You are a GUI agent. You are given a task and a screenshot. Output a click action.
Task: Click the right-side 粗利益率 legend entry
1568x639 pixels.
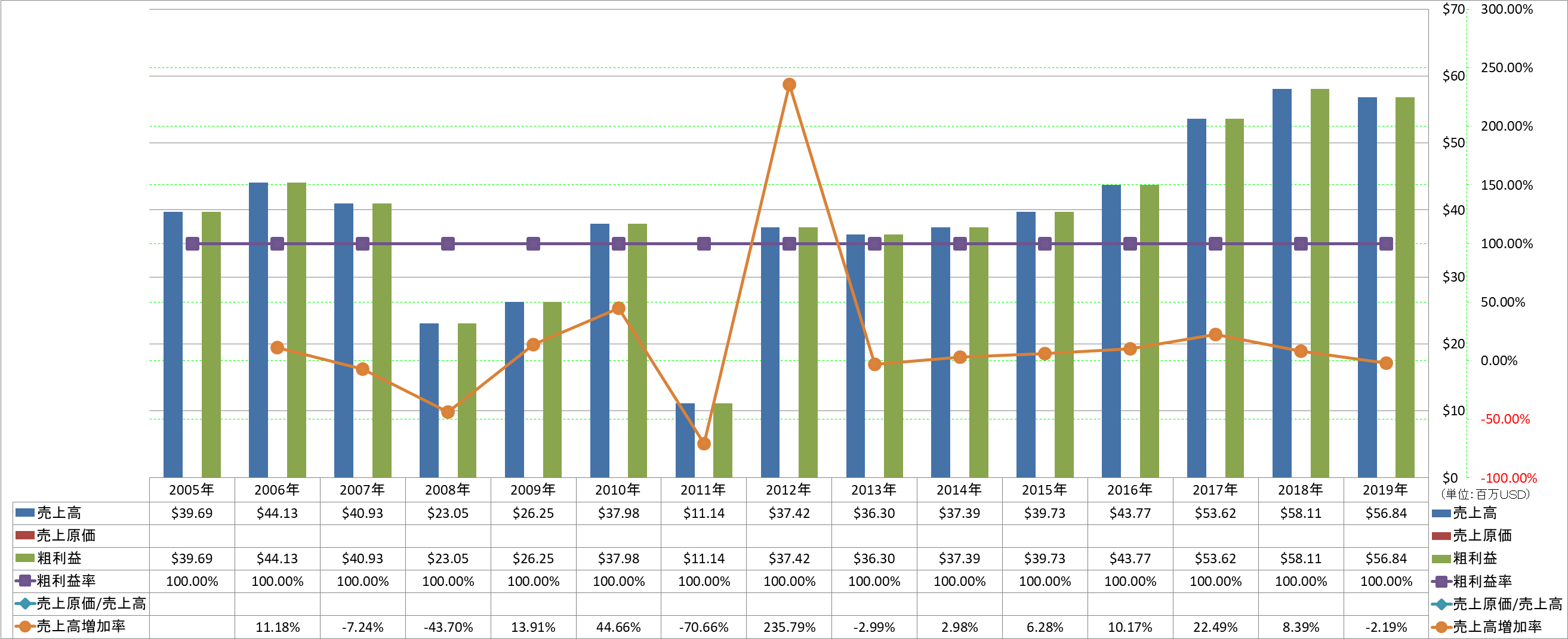(x=1472, y=581)
